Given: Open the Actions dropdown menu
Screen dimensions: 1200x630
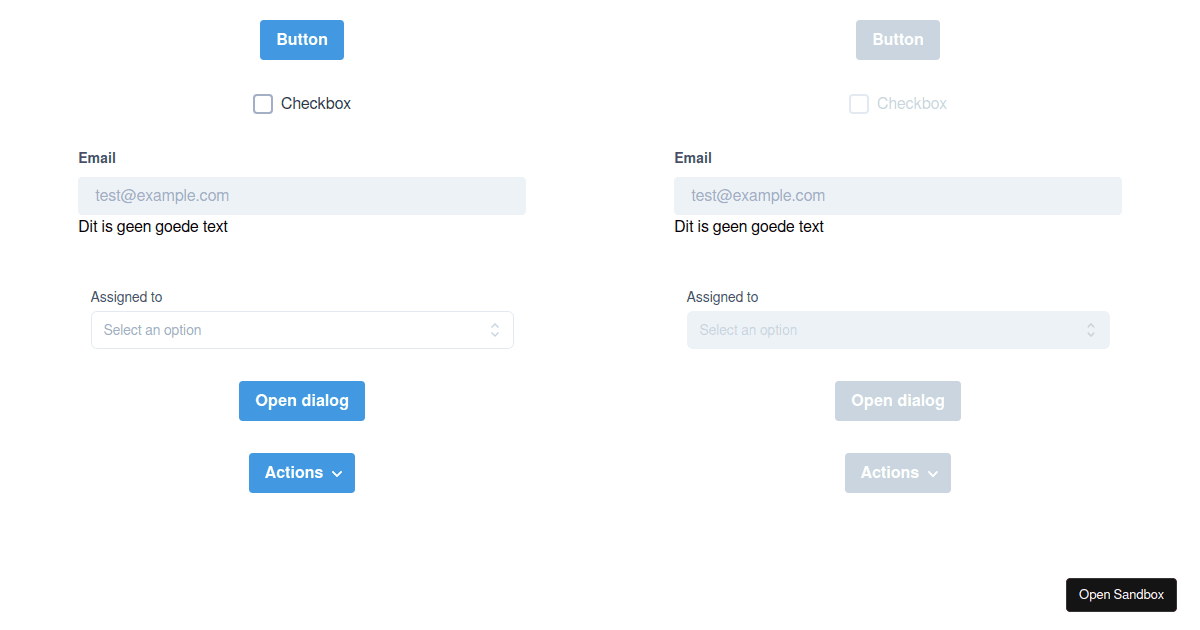Looking at the screenshot, I should coord(301,472).
